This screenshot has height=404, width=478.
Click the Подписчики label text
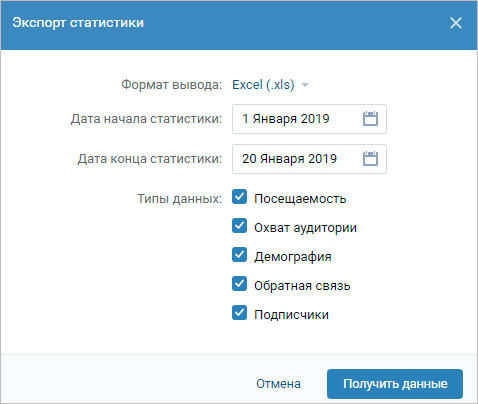click(x=291, y=315)
